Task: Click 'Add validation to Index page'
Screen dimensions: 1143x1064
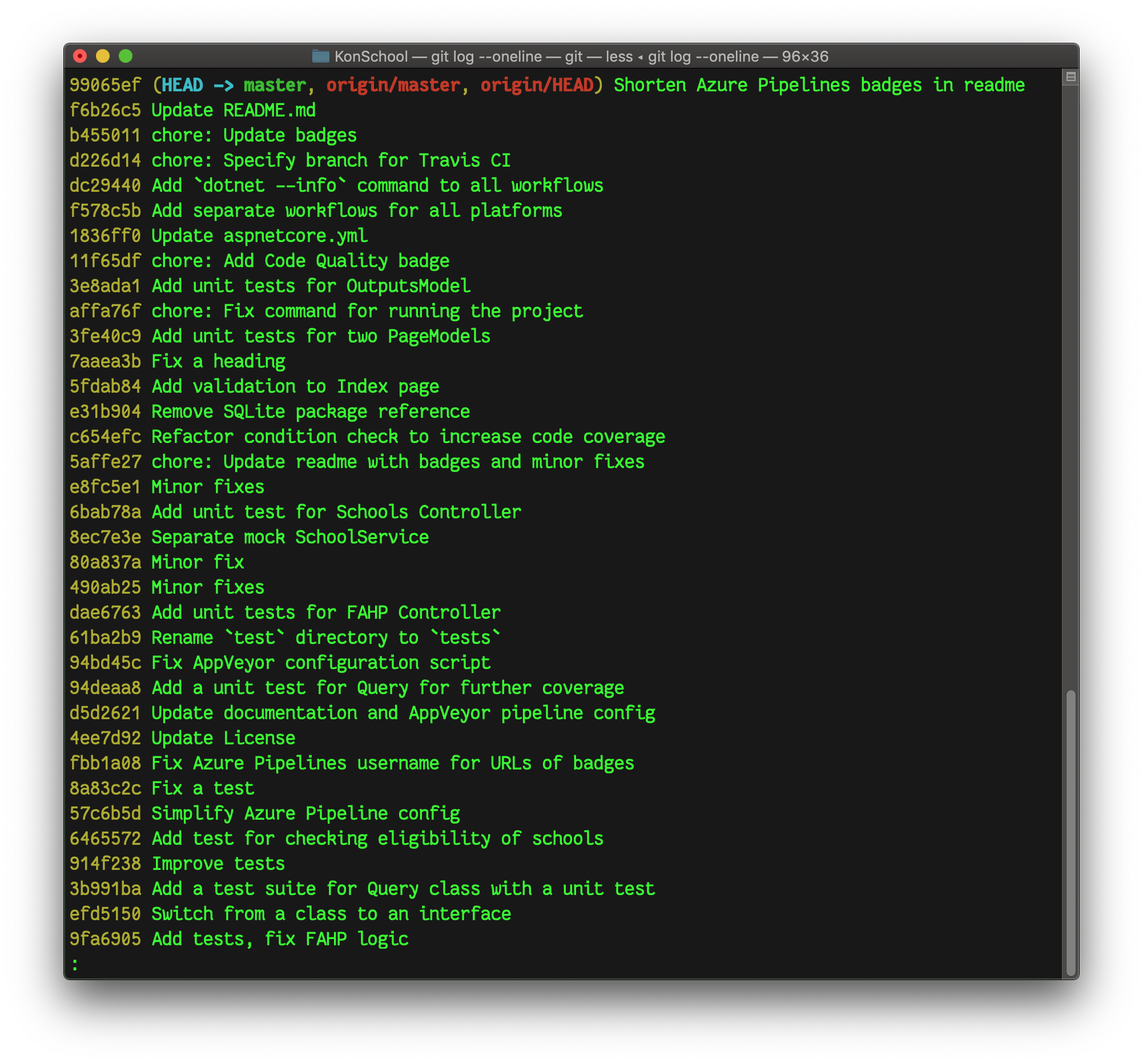Action: pyautogui.click(x=295, y=386)
